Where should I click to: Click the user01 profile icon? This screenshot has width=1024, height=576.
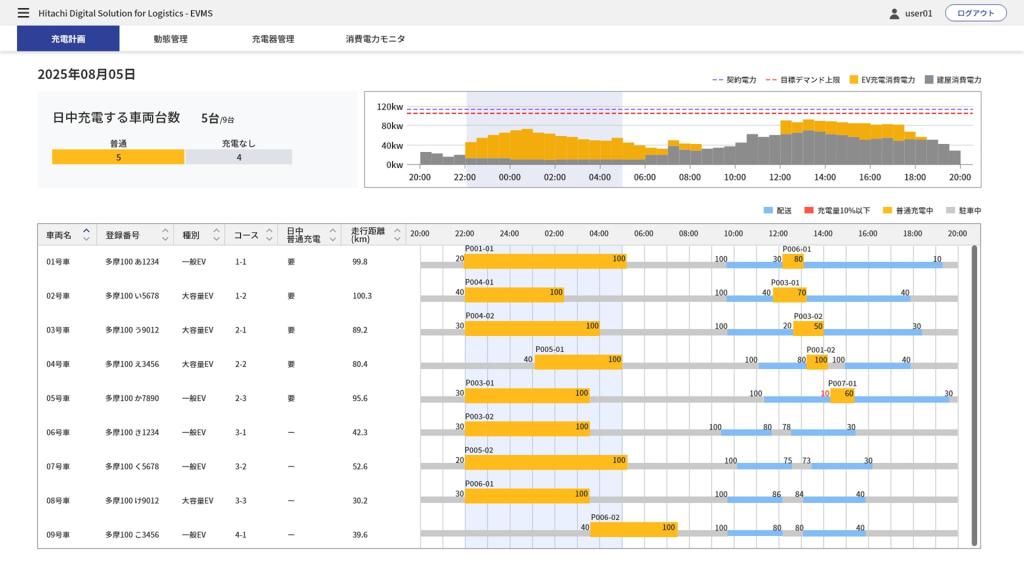[894, 14]
